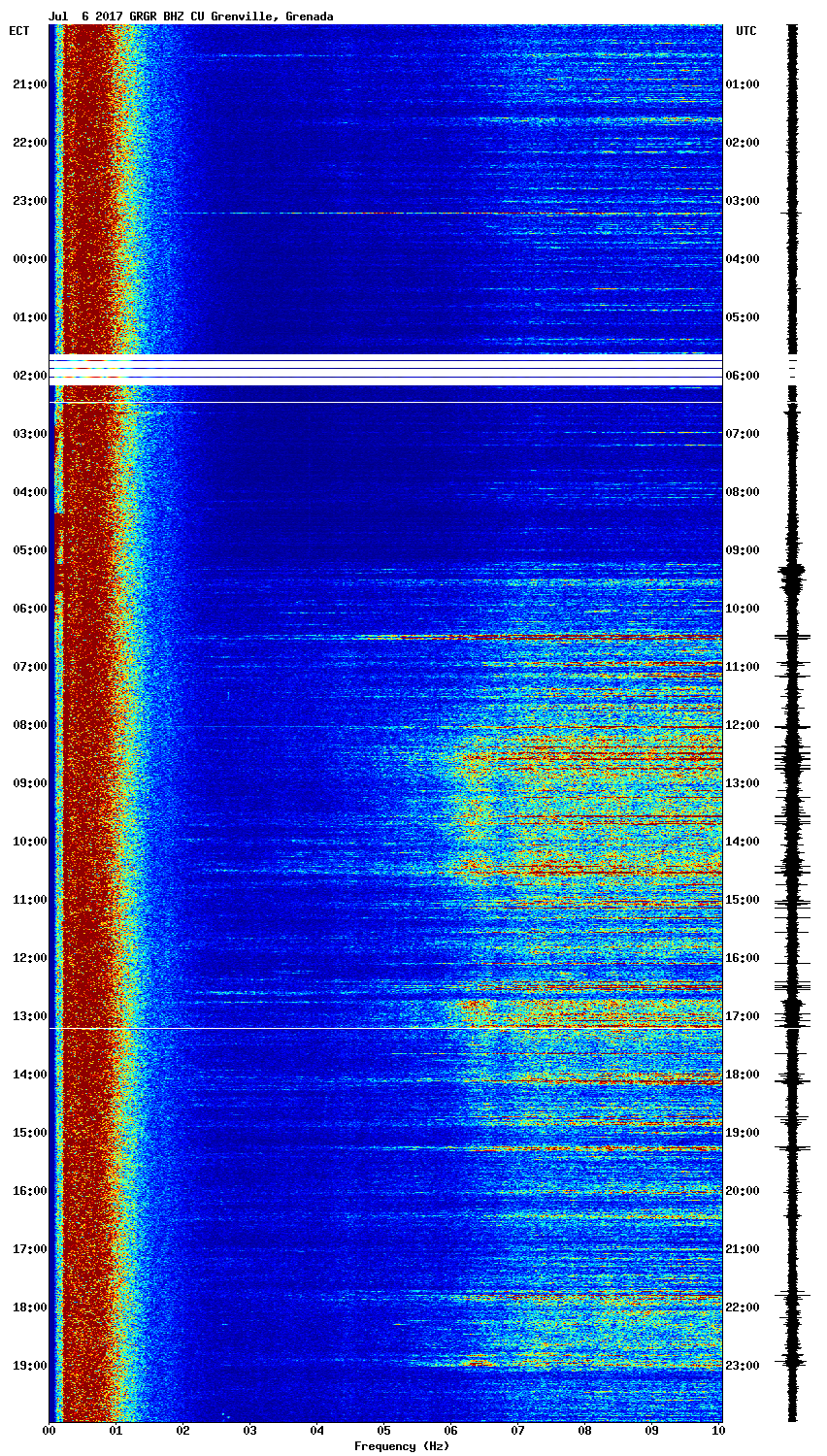Click the 17:00 label on the ECT axis
The height and width of the screenshot is (1456, 827).
[30, 1249]
